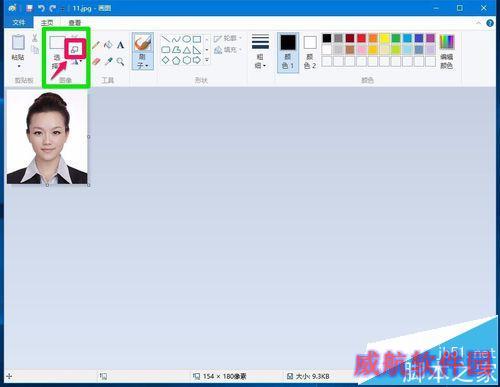The image size is (500, 387).
Task: Click the Edit colors button
Action: point(447,52)
